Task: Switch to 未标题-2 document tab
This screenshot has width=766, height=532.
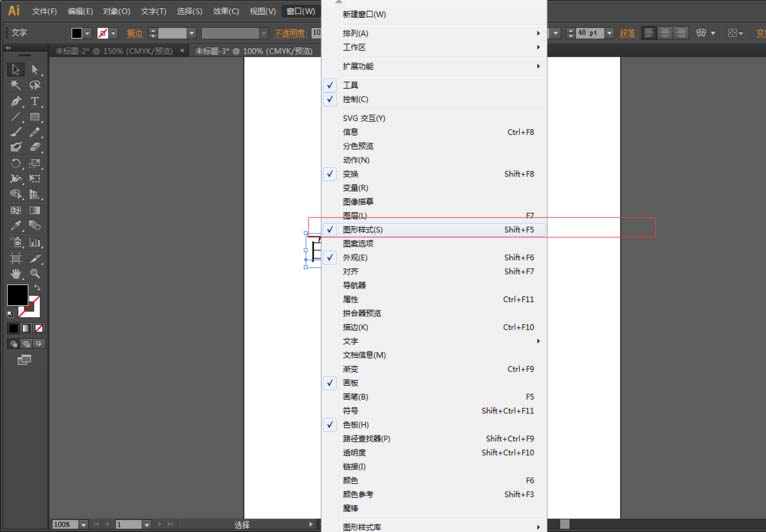Action: click(114, 51)
